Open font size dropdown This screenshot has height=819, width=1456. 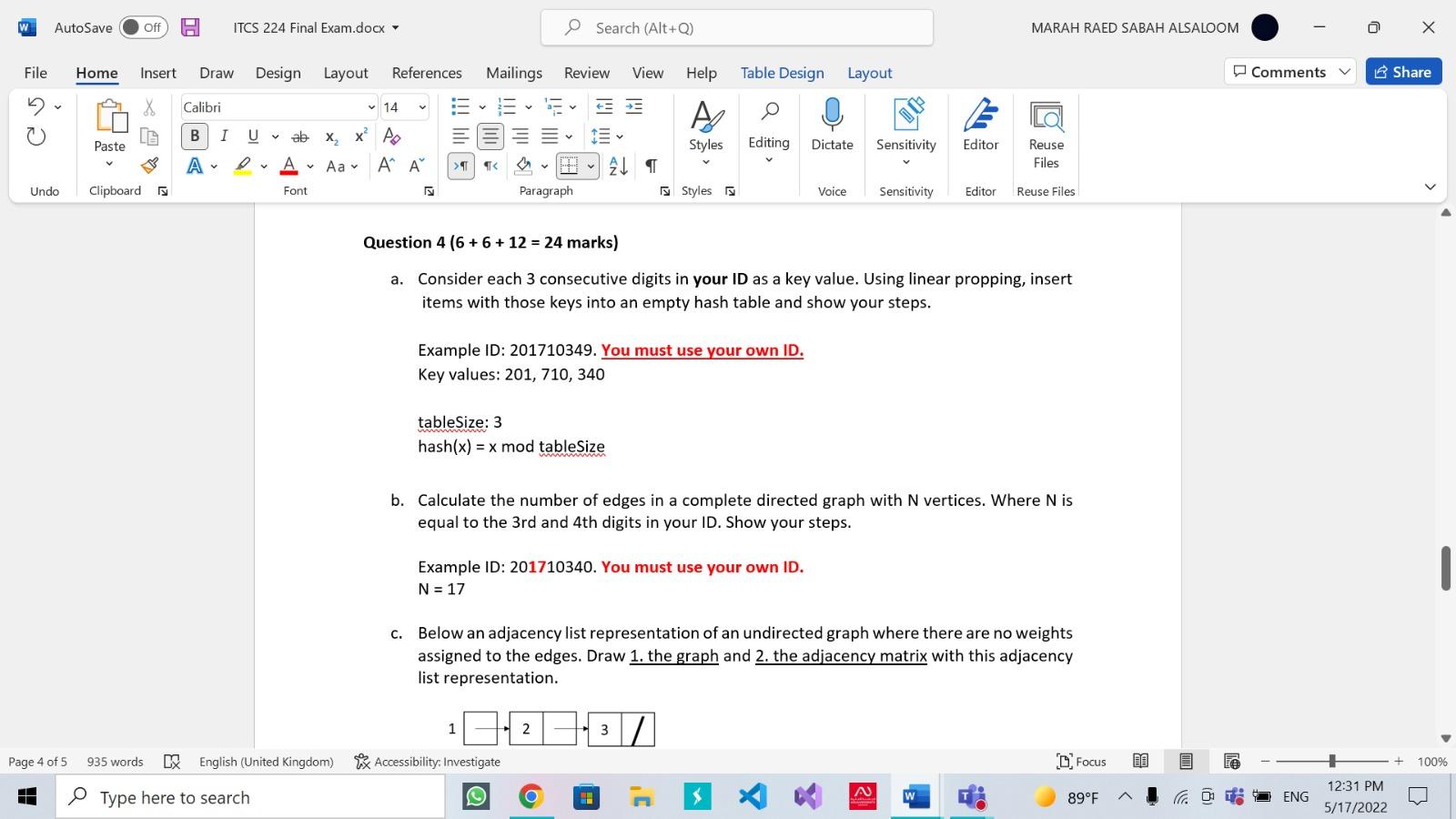(421, 107)
